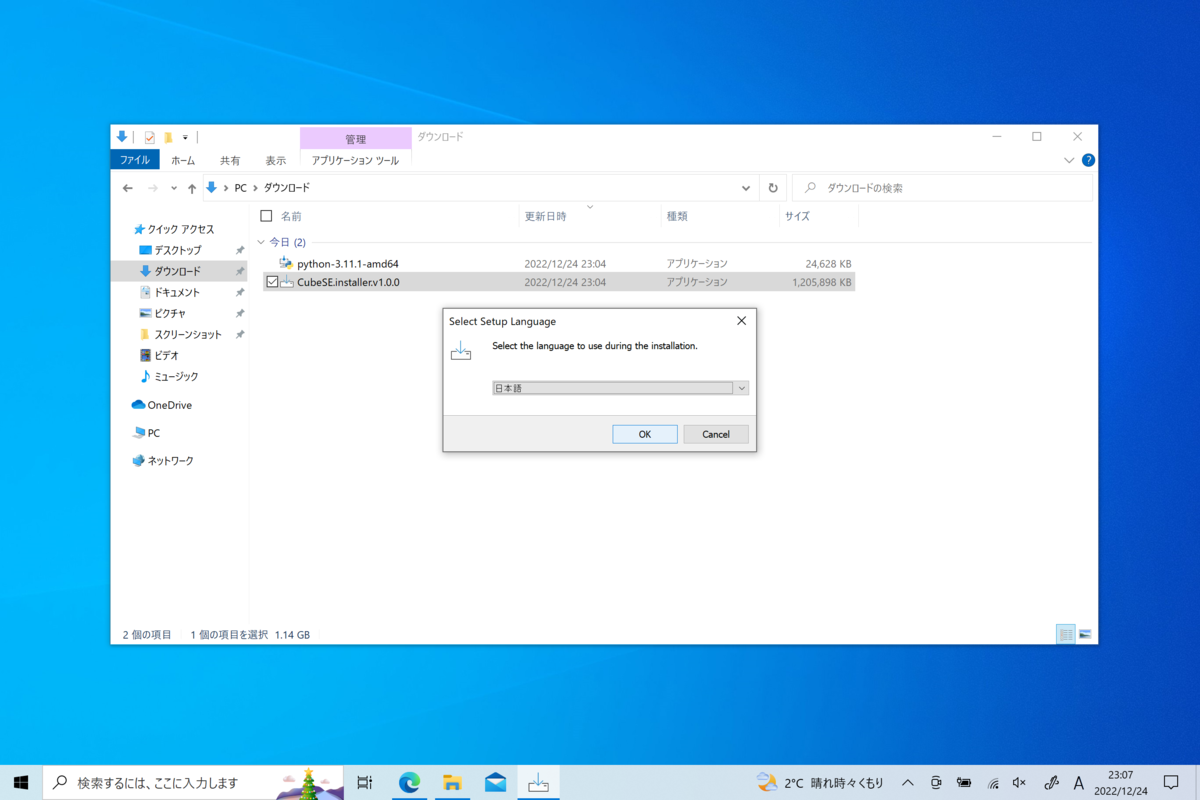The width and height of the screenshot is (1200, 800).
Task: Open the quick access toolbar customize dropdown
Action: (x=185, y=137)
